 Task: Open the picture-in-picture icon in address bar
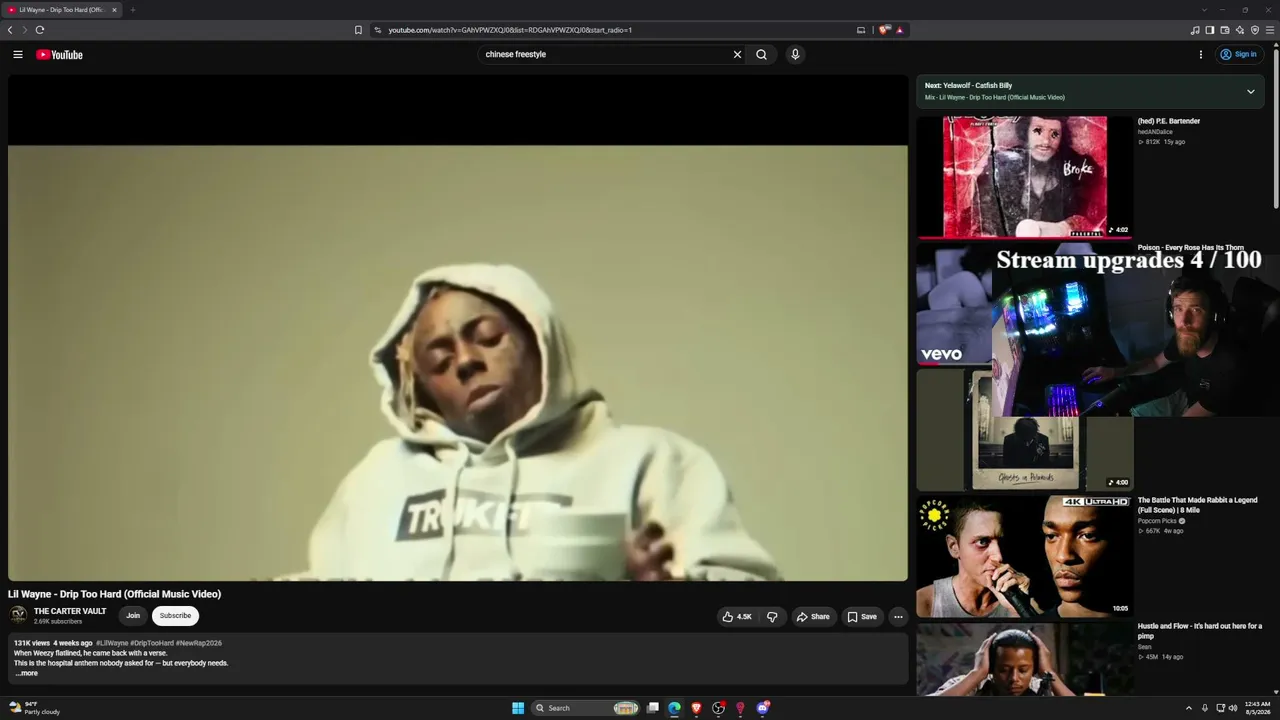[861, 30]
